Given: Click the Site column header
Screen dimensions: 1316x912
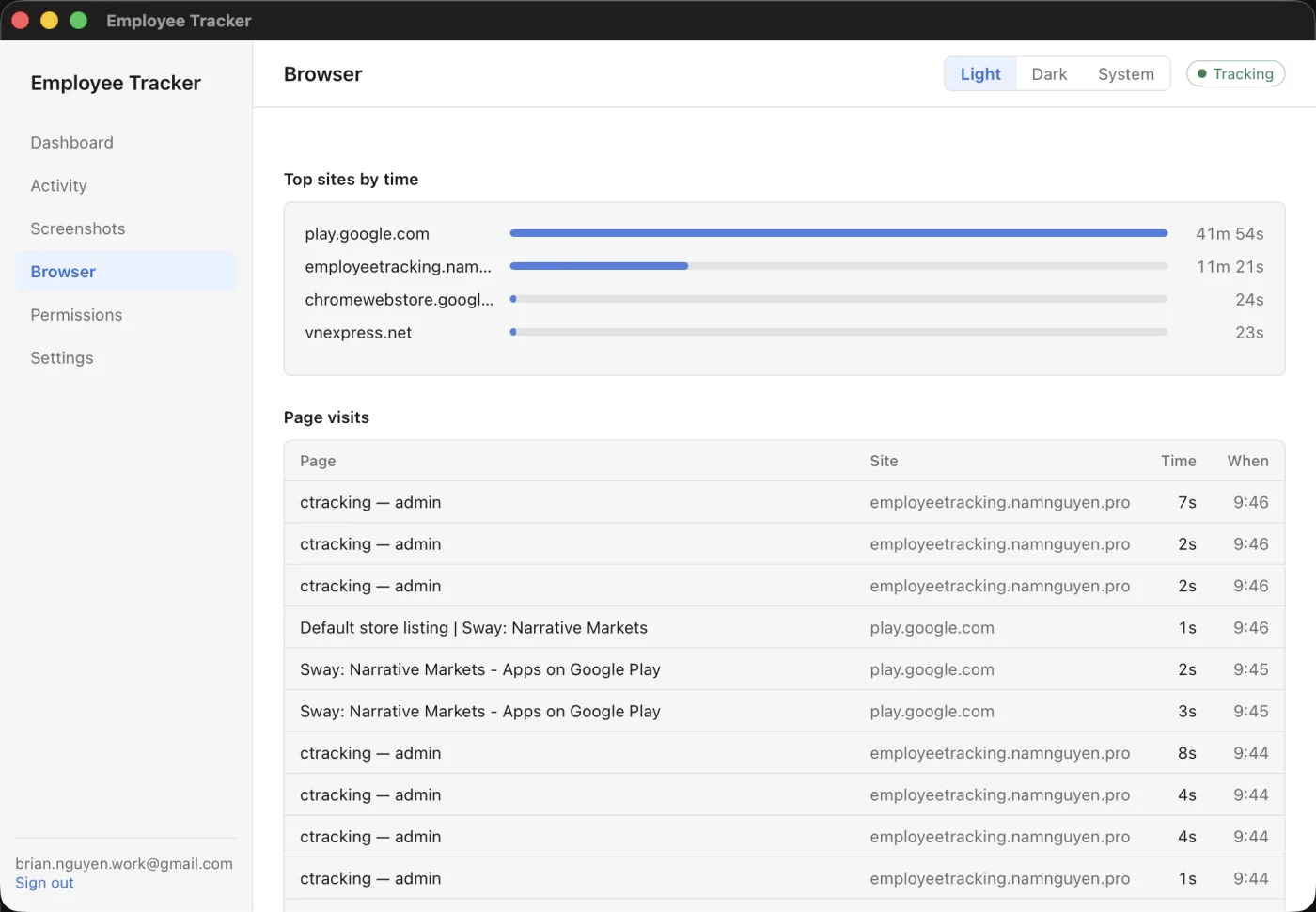Looking at the screenshot, I should (884, 461).
